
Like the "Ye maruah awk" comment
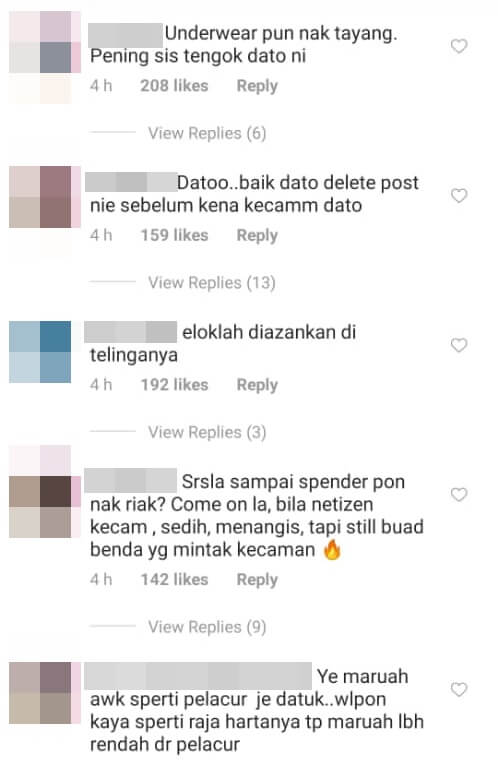pos(459,689)
